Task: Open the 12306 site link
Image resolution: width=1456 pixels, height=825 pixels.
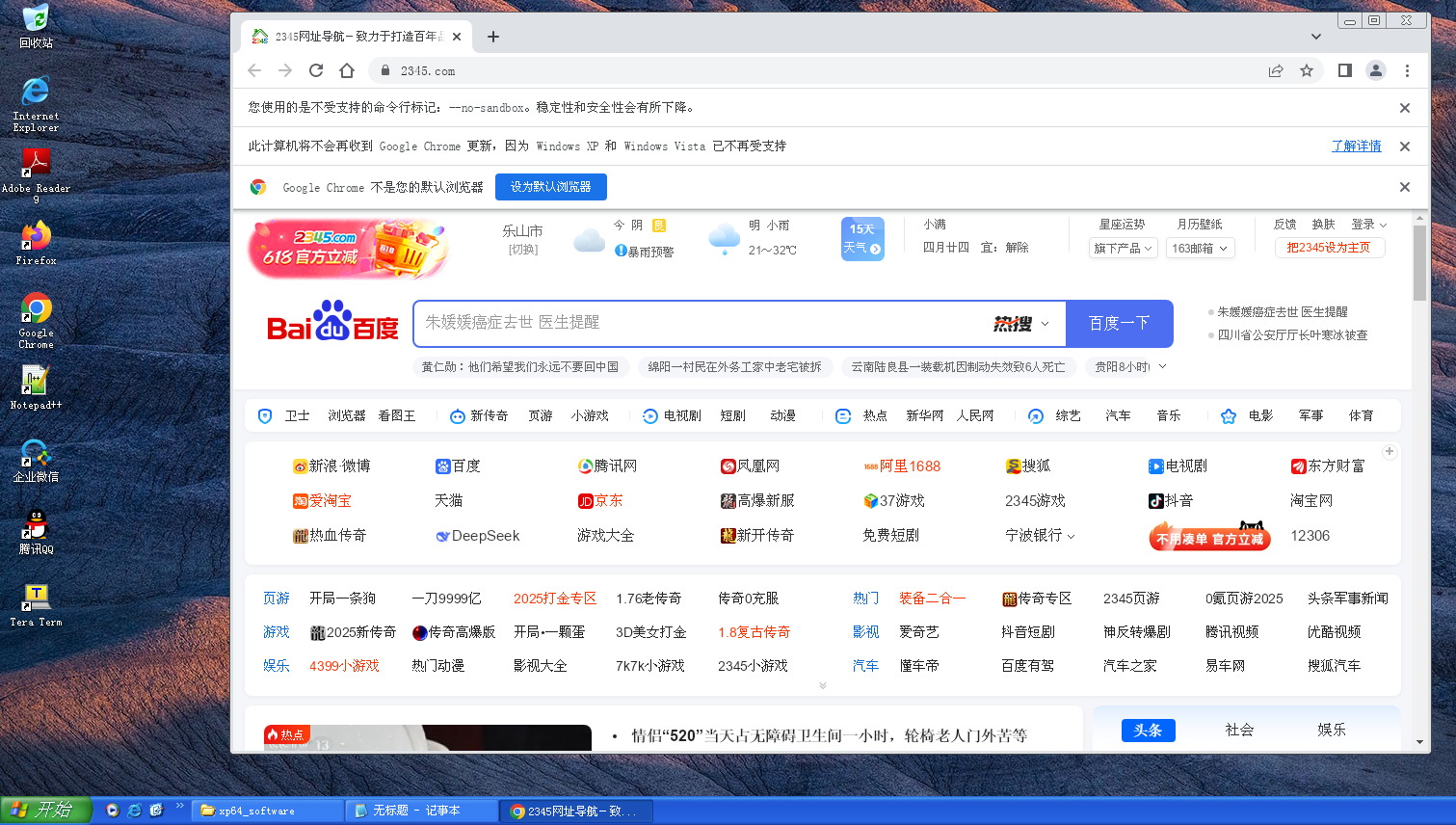Action: click(x=1310, y=535)
